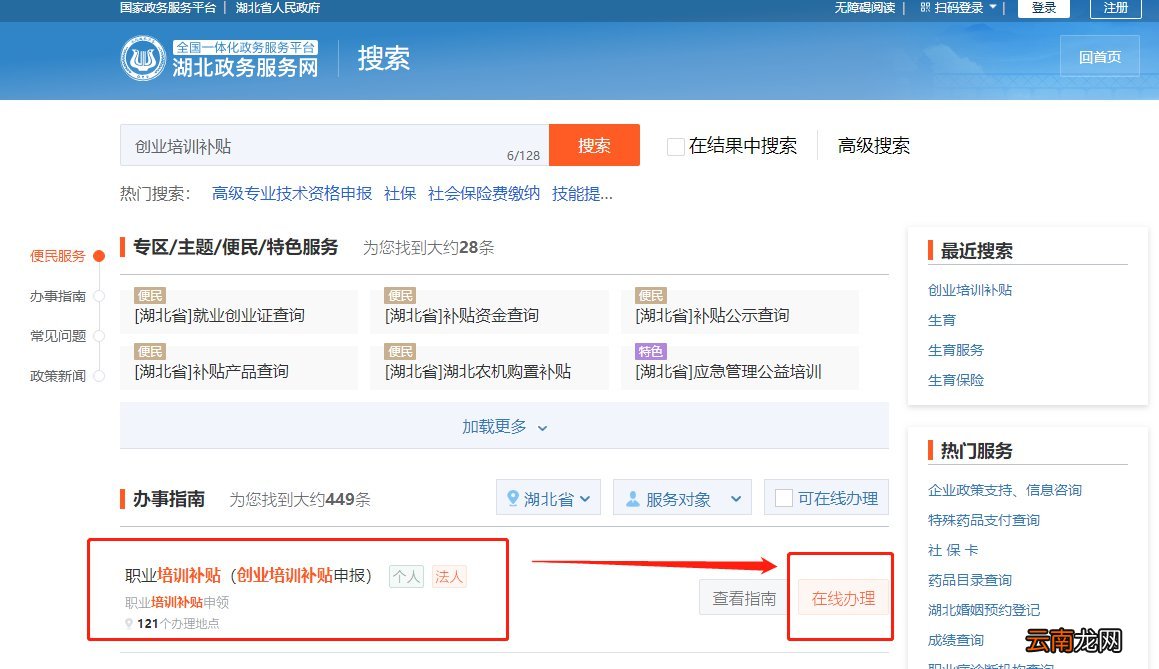
Task: Select recent search 生育
Action: [x=942, y=320]
